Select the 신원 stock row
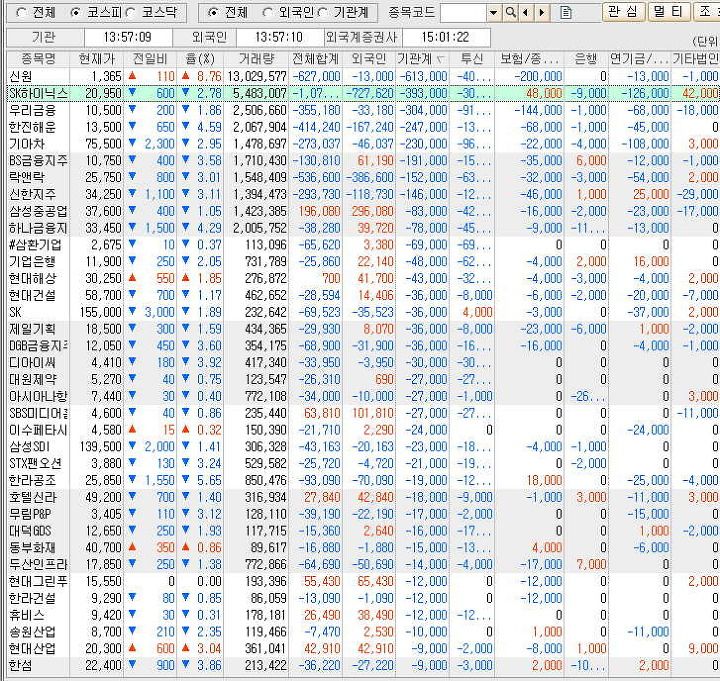720x681 pixels. click(x=363, y=76)
